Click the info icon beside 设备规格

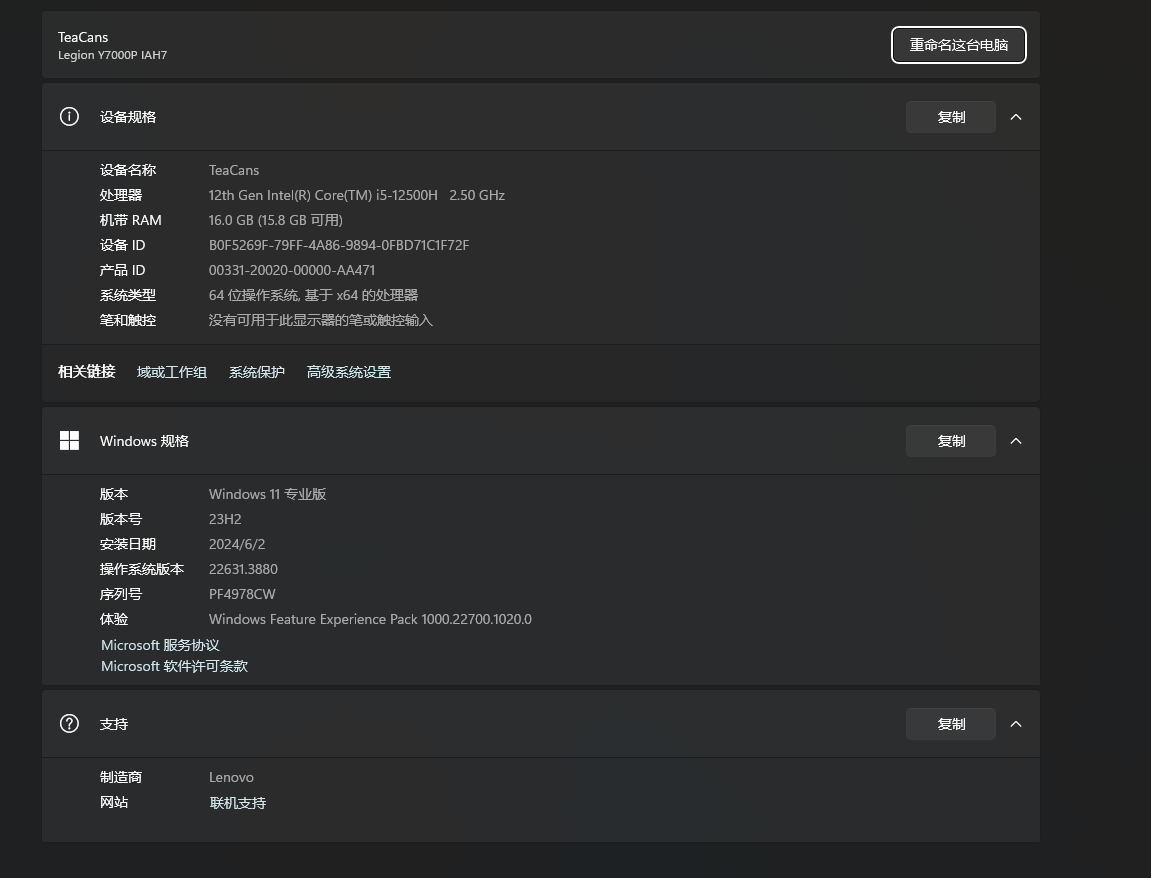point(69,117)
